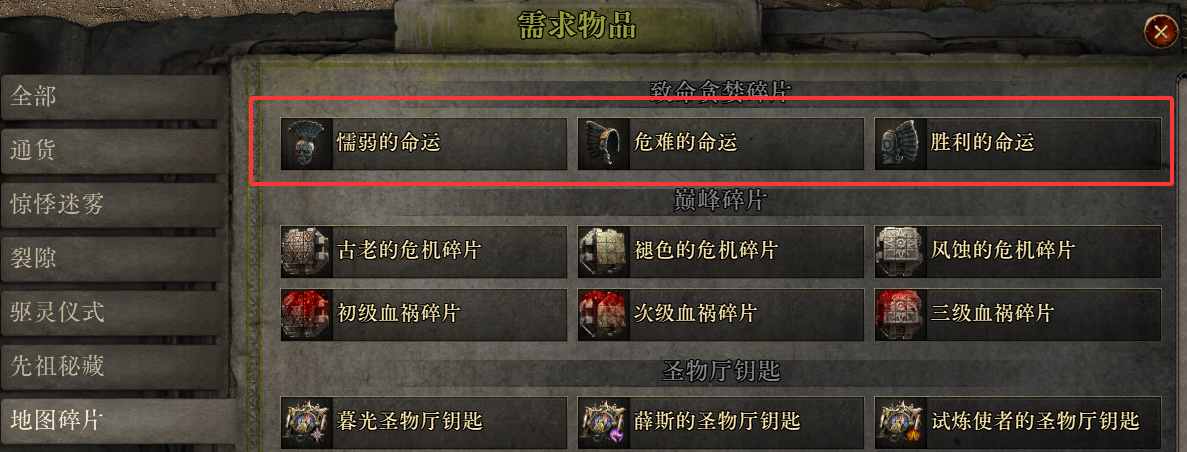Select the 薛斯的圣物厅钥匙 item

tap(721, 422)
